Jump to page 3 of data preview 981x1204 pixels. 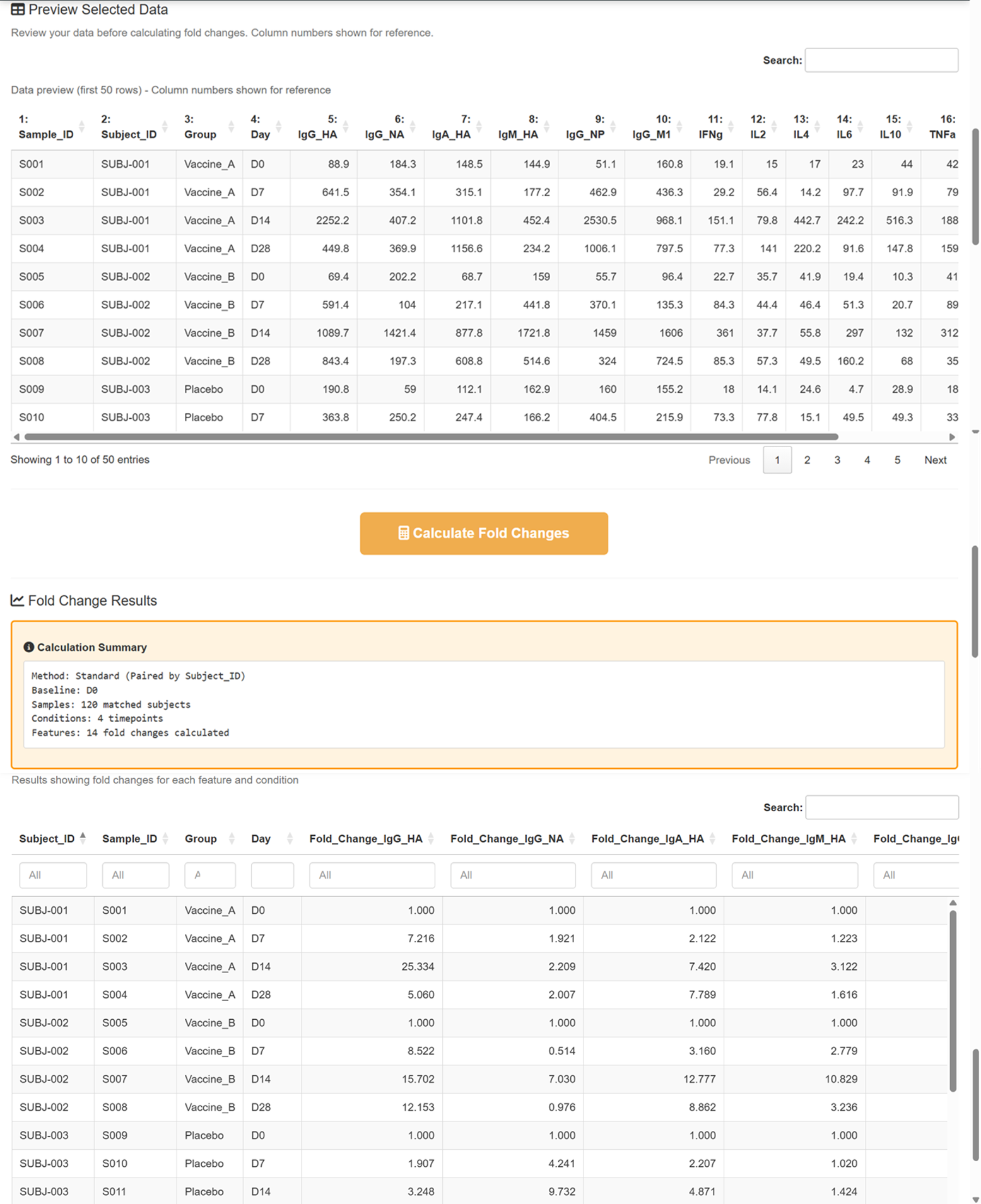point(837,460)
